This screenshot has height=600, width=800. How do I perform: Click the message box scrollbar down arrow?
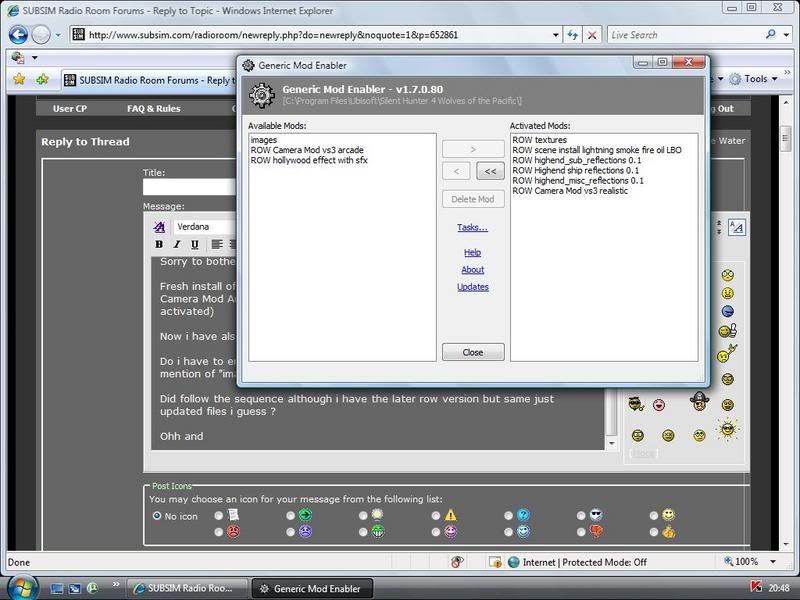pyautogui.click(x=612, y=443)
